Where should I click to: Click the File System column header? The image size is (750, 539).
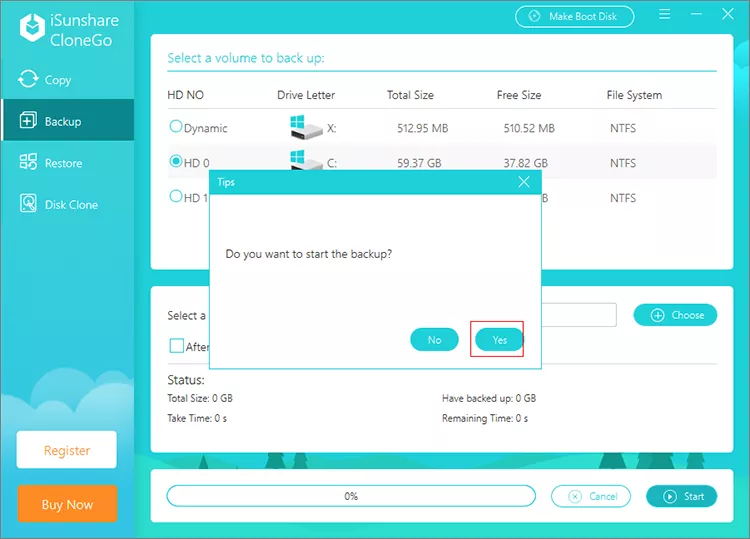pyautogui.click(x=634, y=95)
